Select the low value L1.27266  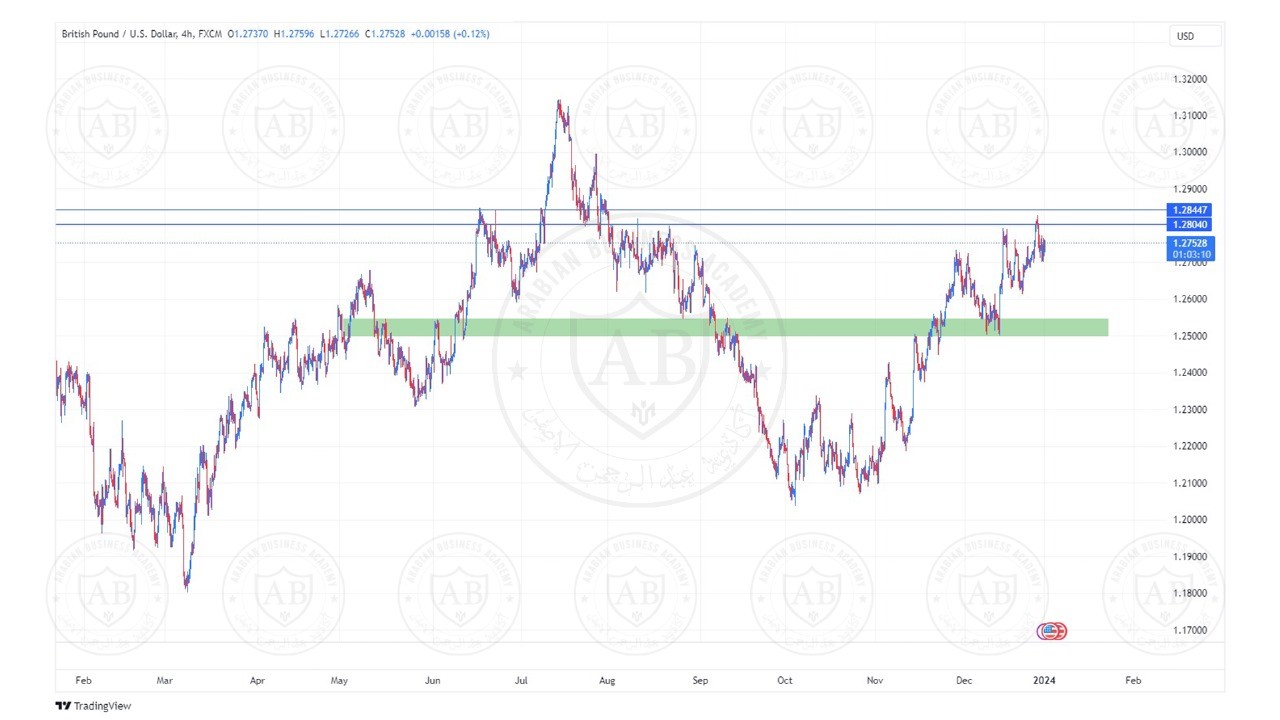click(x=339, y=34)
